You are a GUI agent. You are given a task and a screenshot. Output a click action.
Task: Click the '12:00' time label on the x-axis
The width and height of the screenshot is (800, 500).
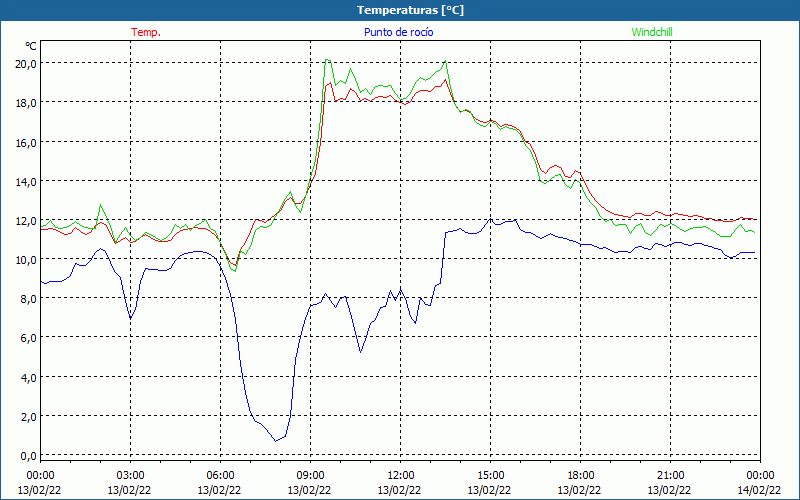(400, 476)
